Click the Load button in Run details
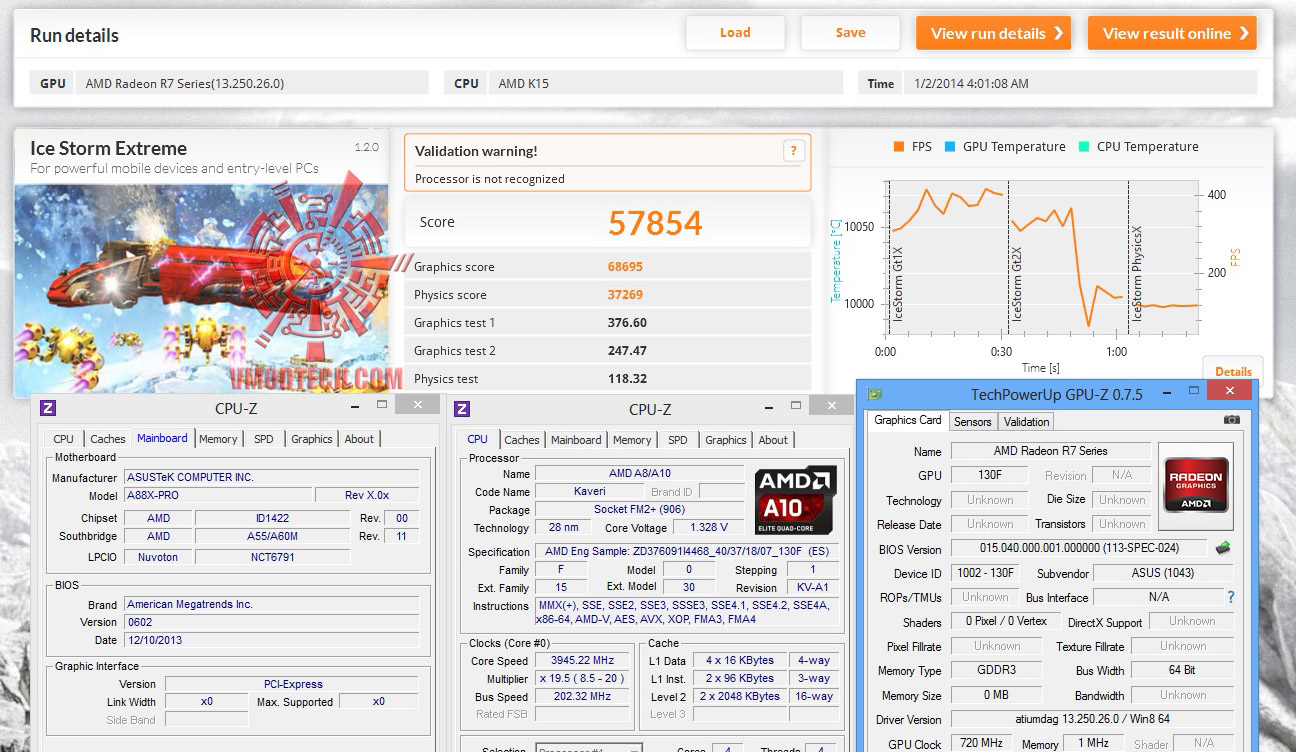This screenshot has height=752, width=1296. tap(735, 33)
